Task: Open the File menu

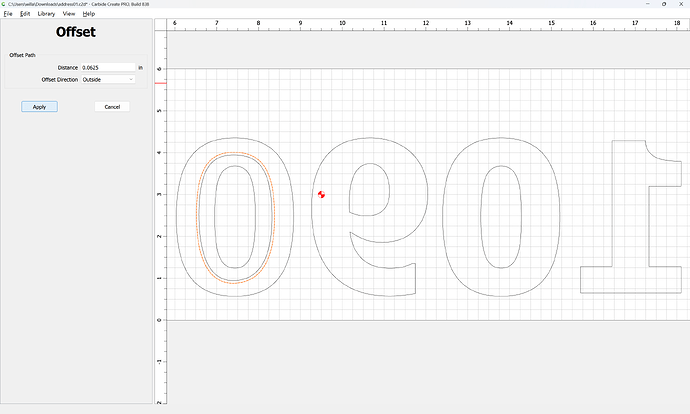Action: 7,14
